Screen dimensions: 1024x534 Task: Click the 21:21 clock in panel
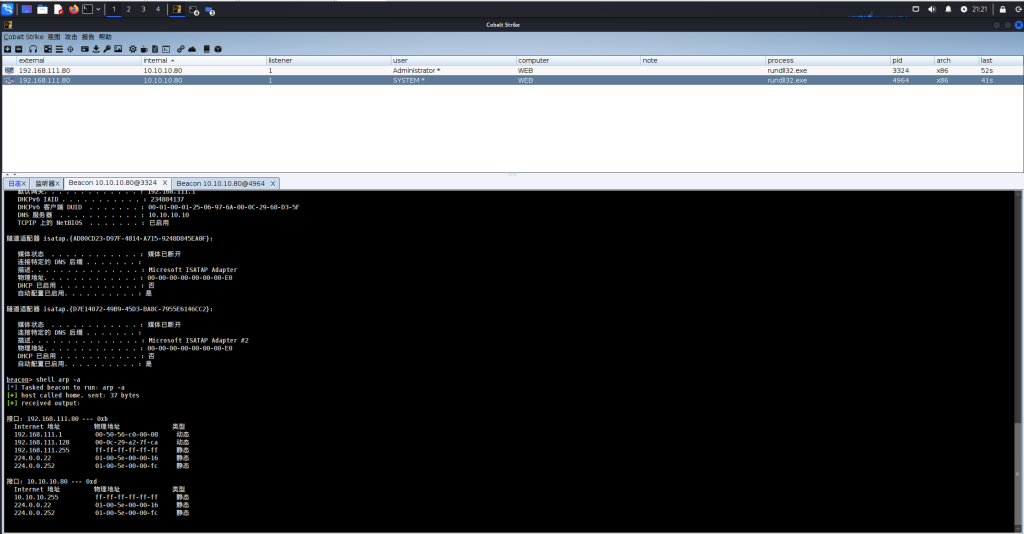coord(979,9)
